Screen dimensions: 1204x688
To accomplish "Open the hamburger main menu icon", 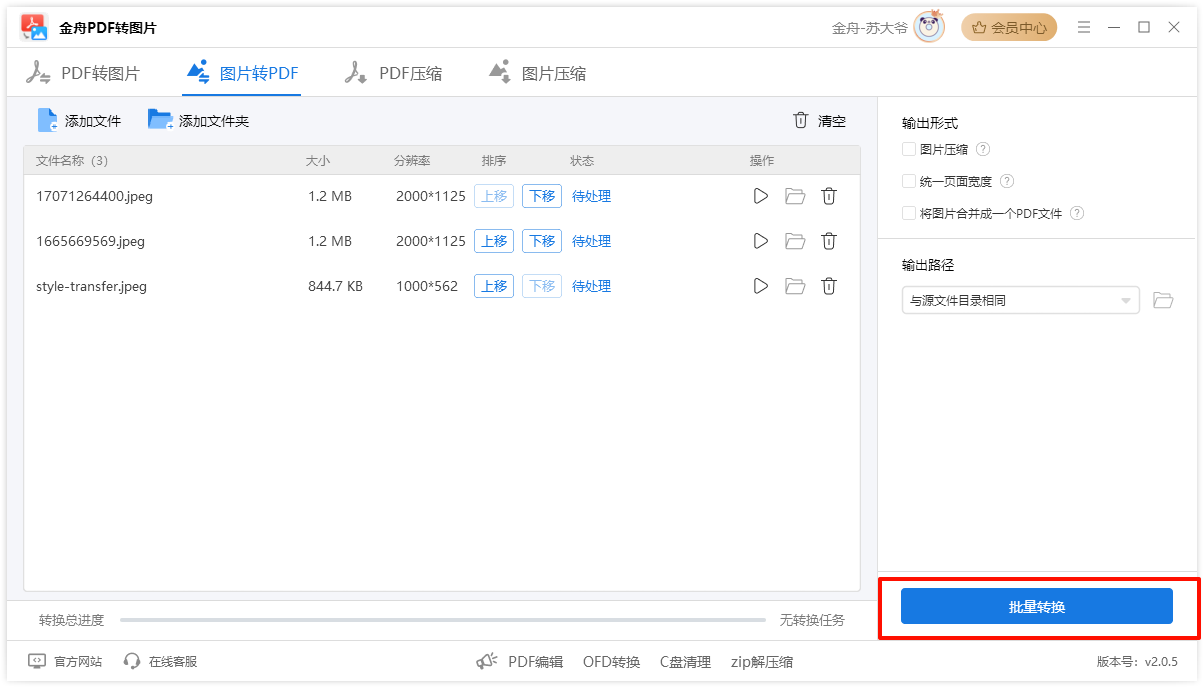I will (x=1084, y=28).
